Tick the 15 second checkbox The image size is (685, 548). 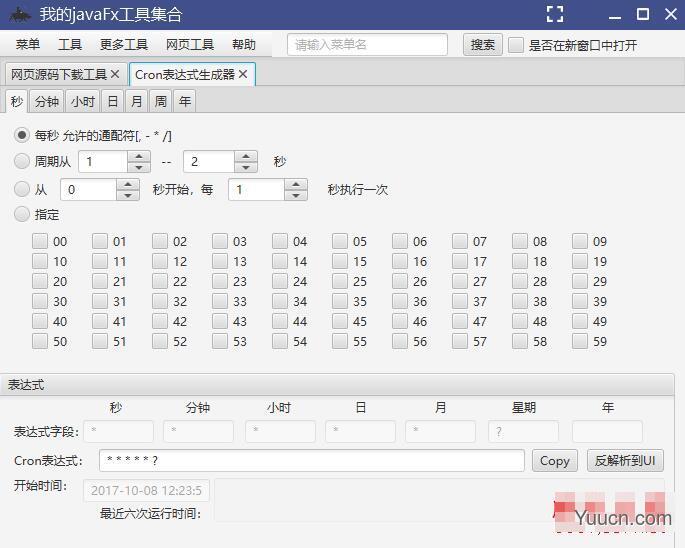(x=340, y=261)
